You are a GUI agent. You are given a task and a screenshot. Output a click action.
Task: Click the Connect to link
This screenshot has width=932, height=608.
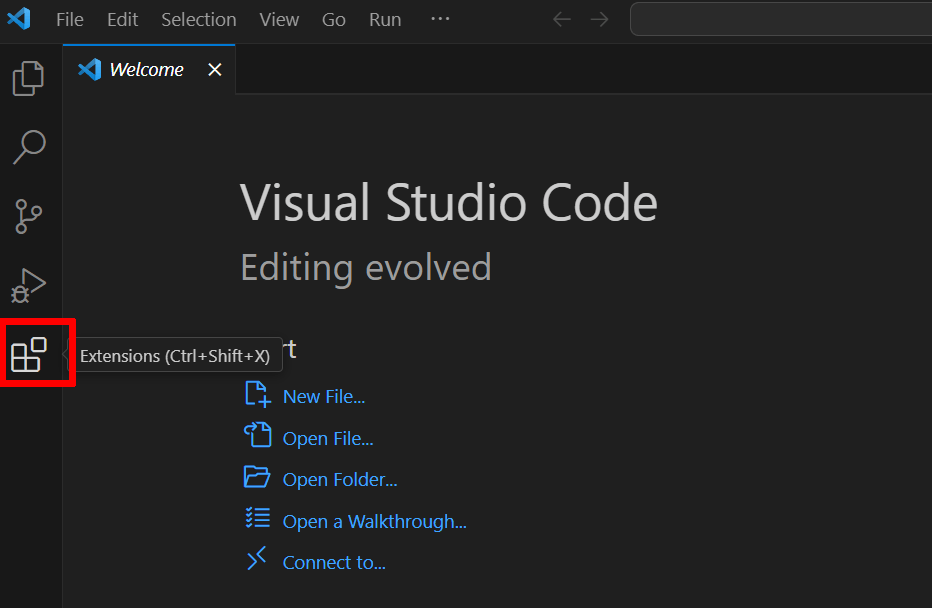333,562
